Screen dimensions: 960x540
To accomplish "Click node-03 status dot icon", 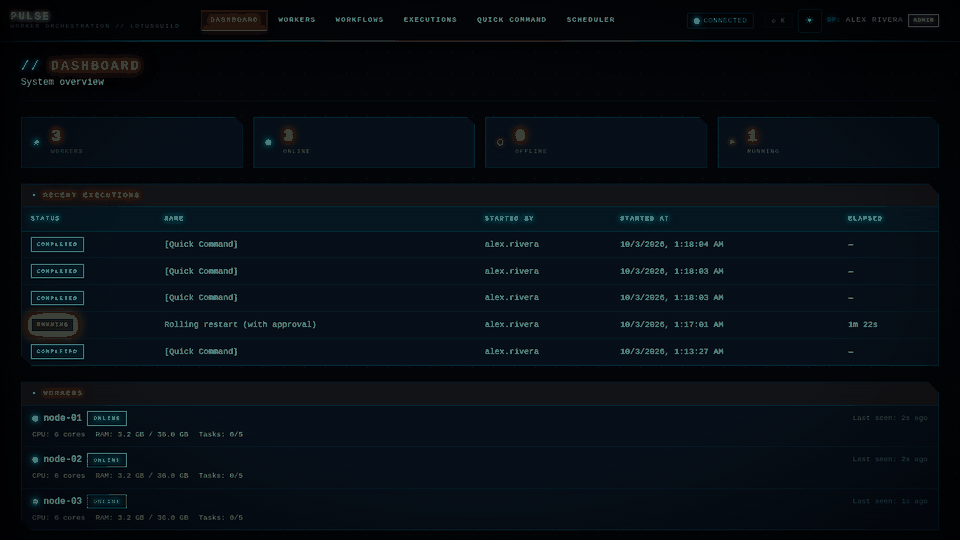I will 35,501.
